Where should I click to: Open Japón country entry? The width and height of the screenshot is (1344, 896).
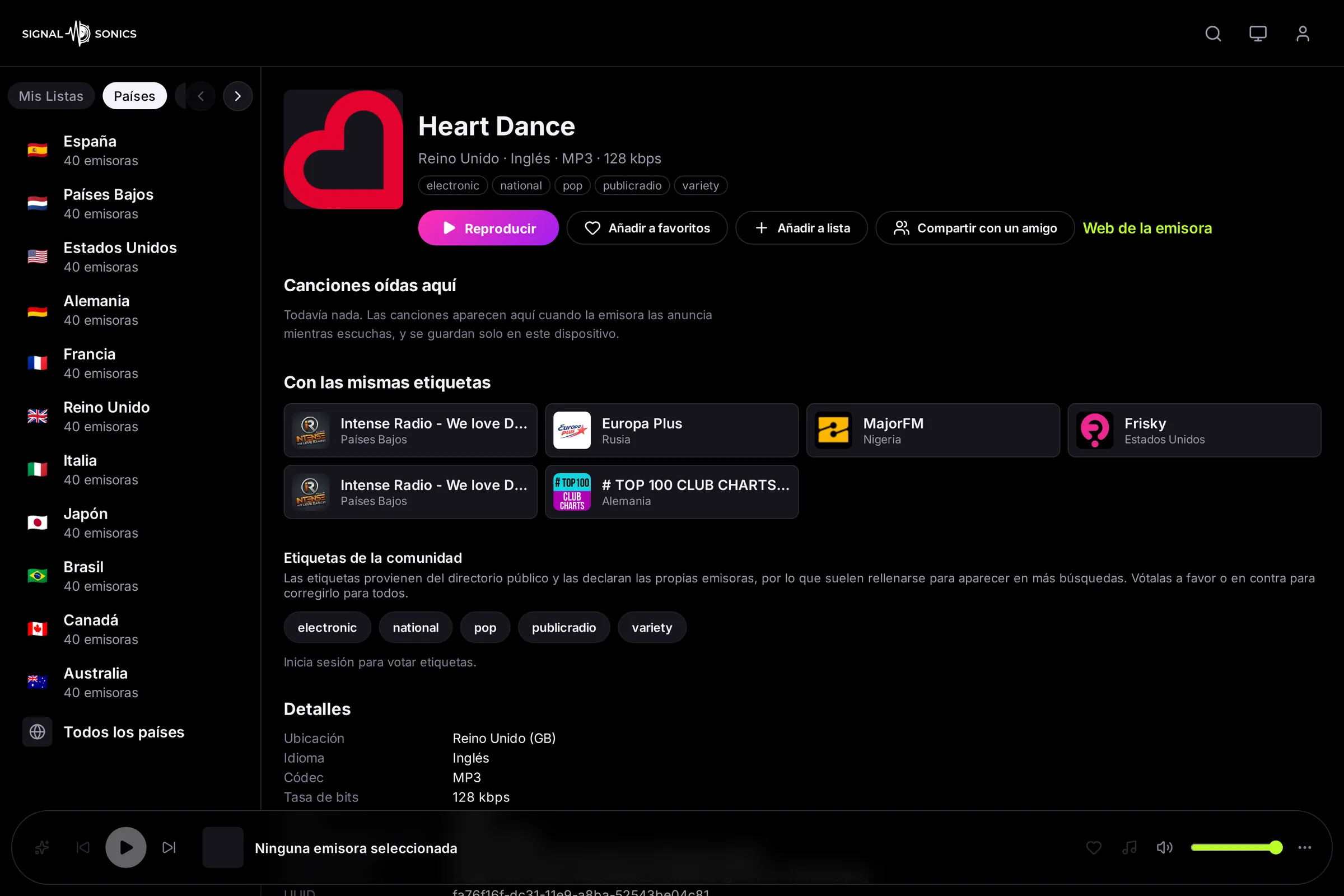click(x=132, y=523)
